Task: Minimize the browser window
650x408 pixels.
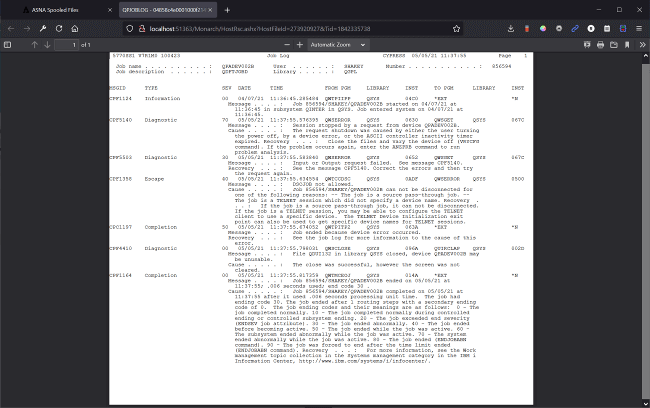Action: pyautogui.click(x=599, y=10)
